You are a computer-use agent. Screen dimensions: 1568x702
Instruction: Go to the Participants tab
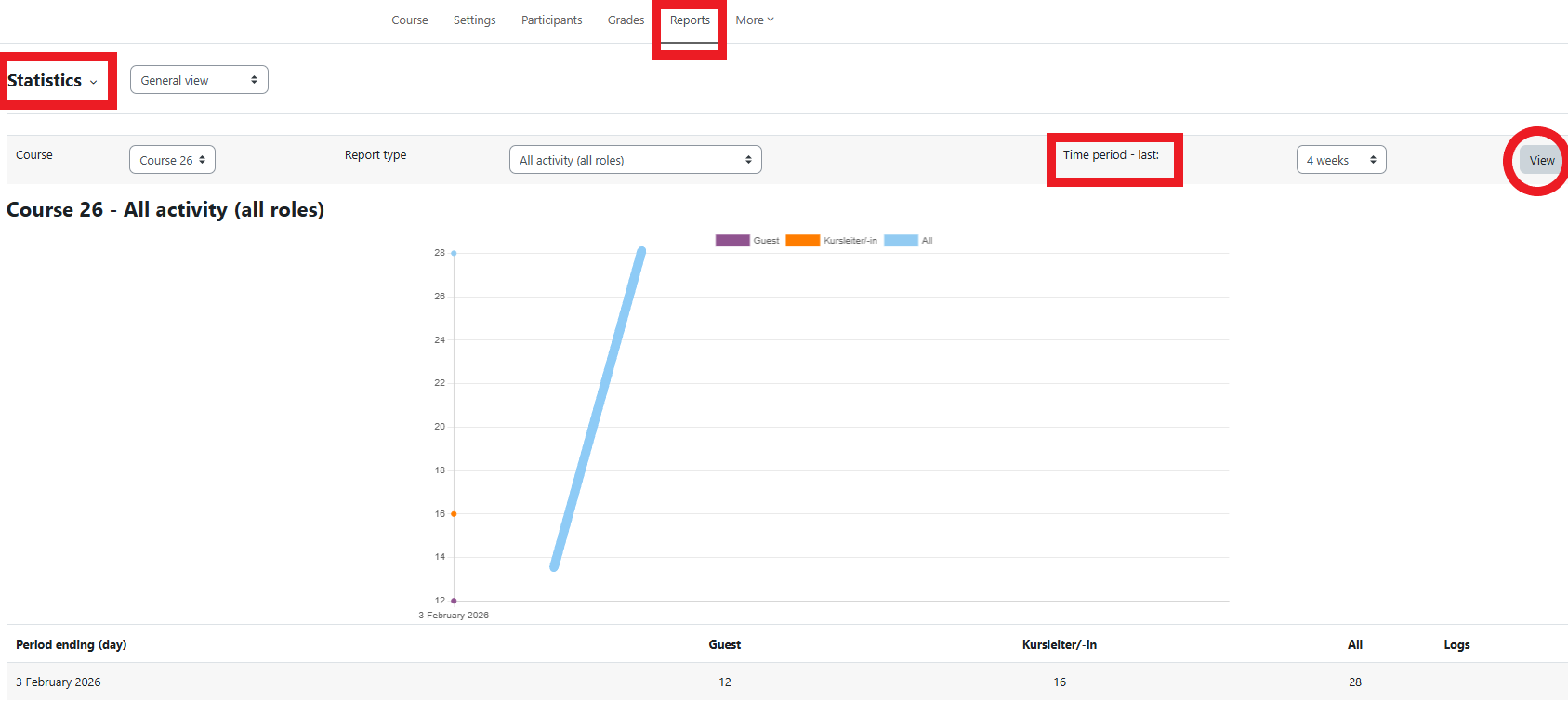551,20
